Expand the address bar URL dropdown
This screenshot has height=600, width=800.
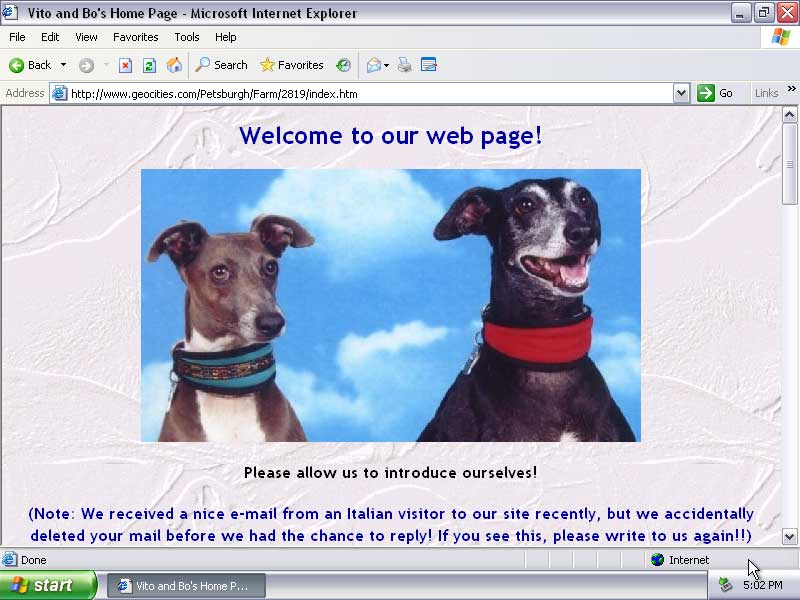pyautogui.click(x=681, y=93)
